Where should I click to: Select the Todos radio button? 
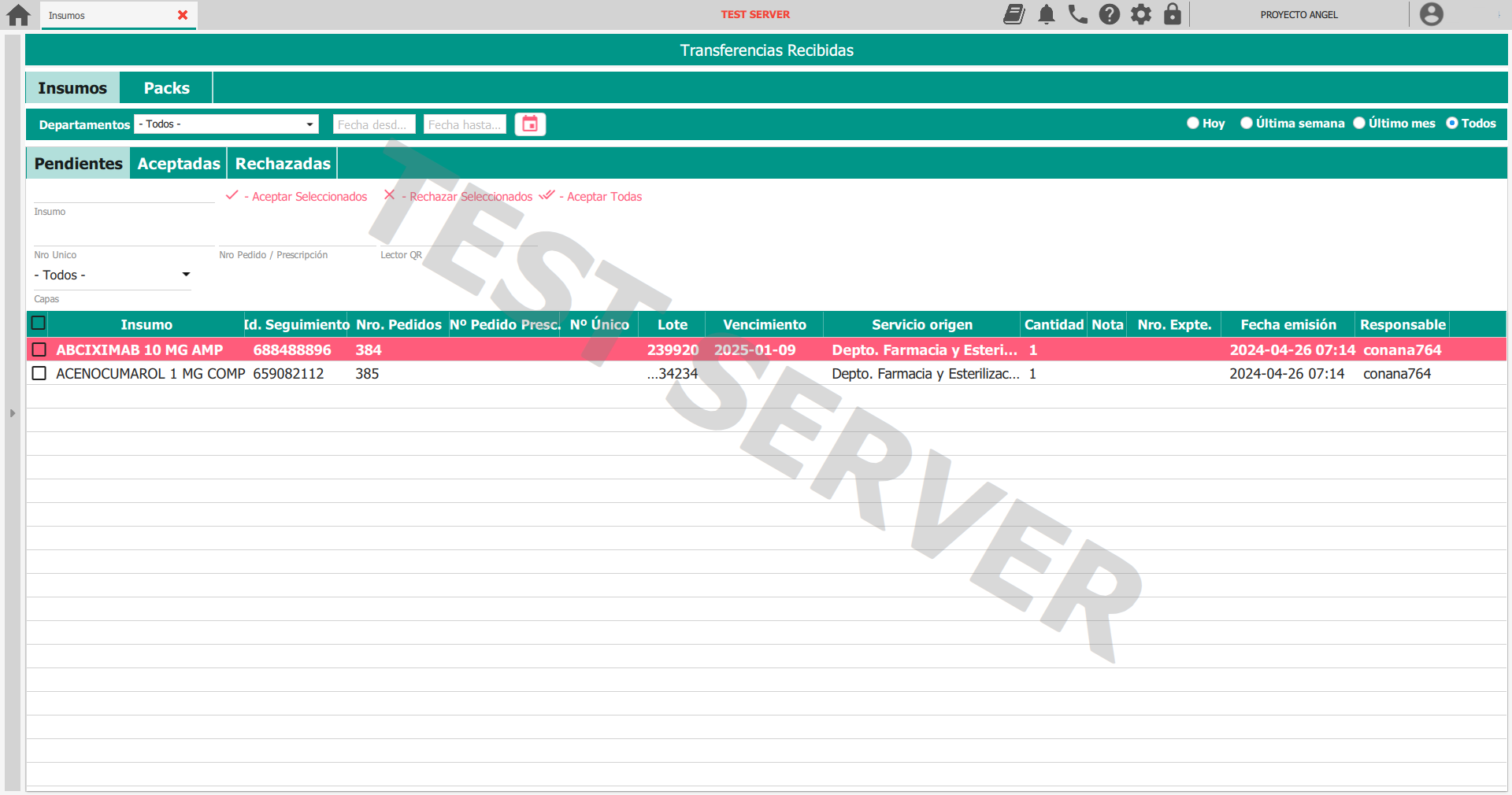point(1452,123)
